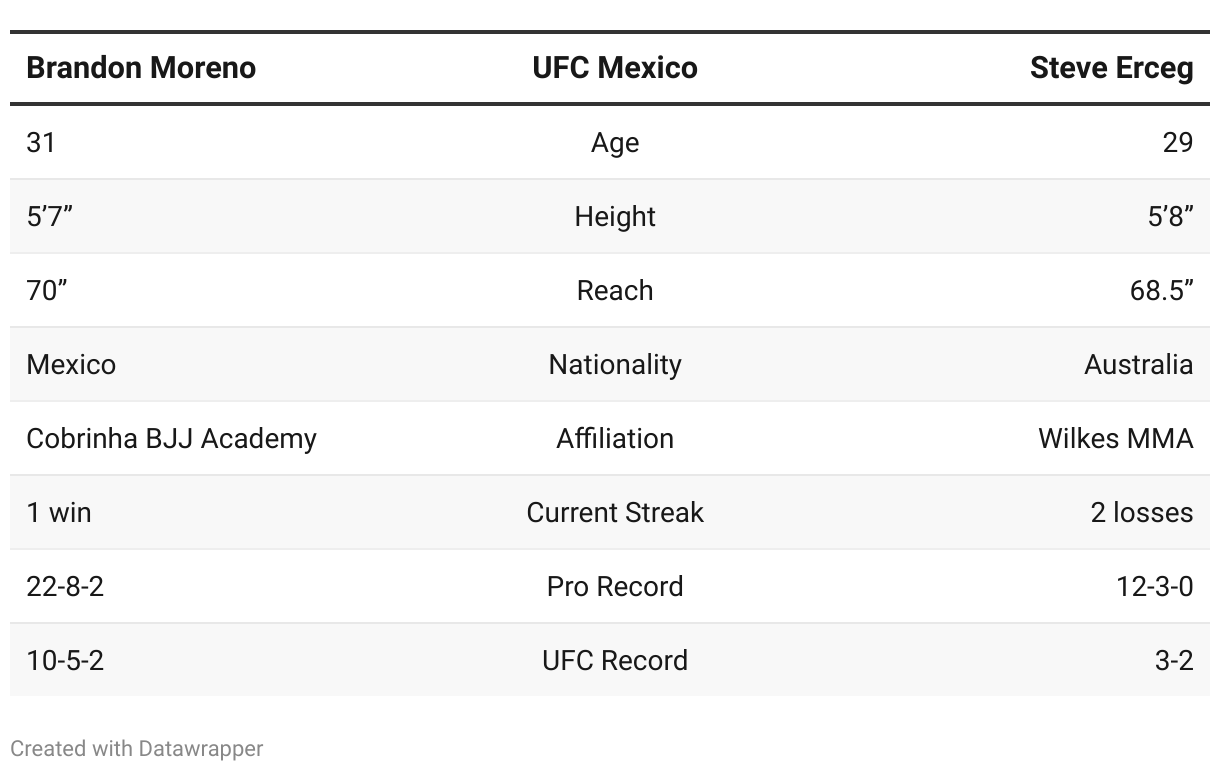Image resolution: width=1220 pixels, height=772 pixels.
Task: Click the Brandon Moreno column header
Action: (141, 68)
